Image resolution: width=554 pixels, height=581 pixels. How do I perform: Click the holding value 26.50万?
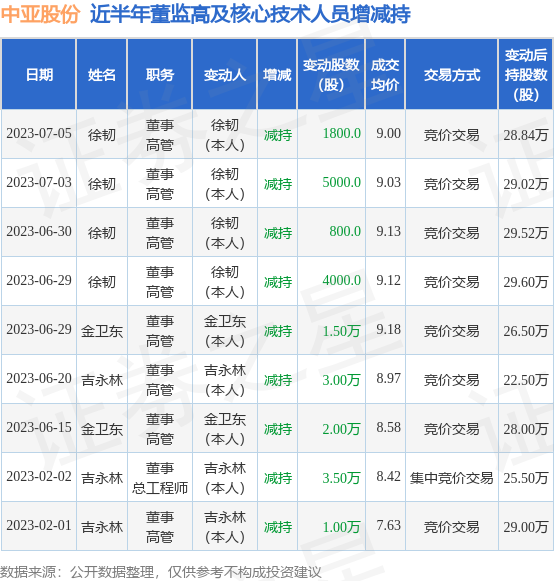coord(525,331)
